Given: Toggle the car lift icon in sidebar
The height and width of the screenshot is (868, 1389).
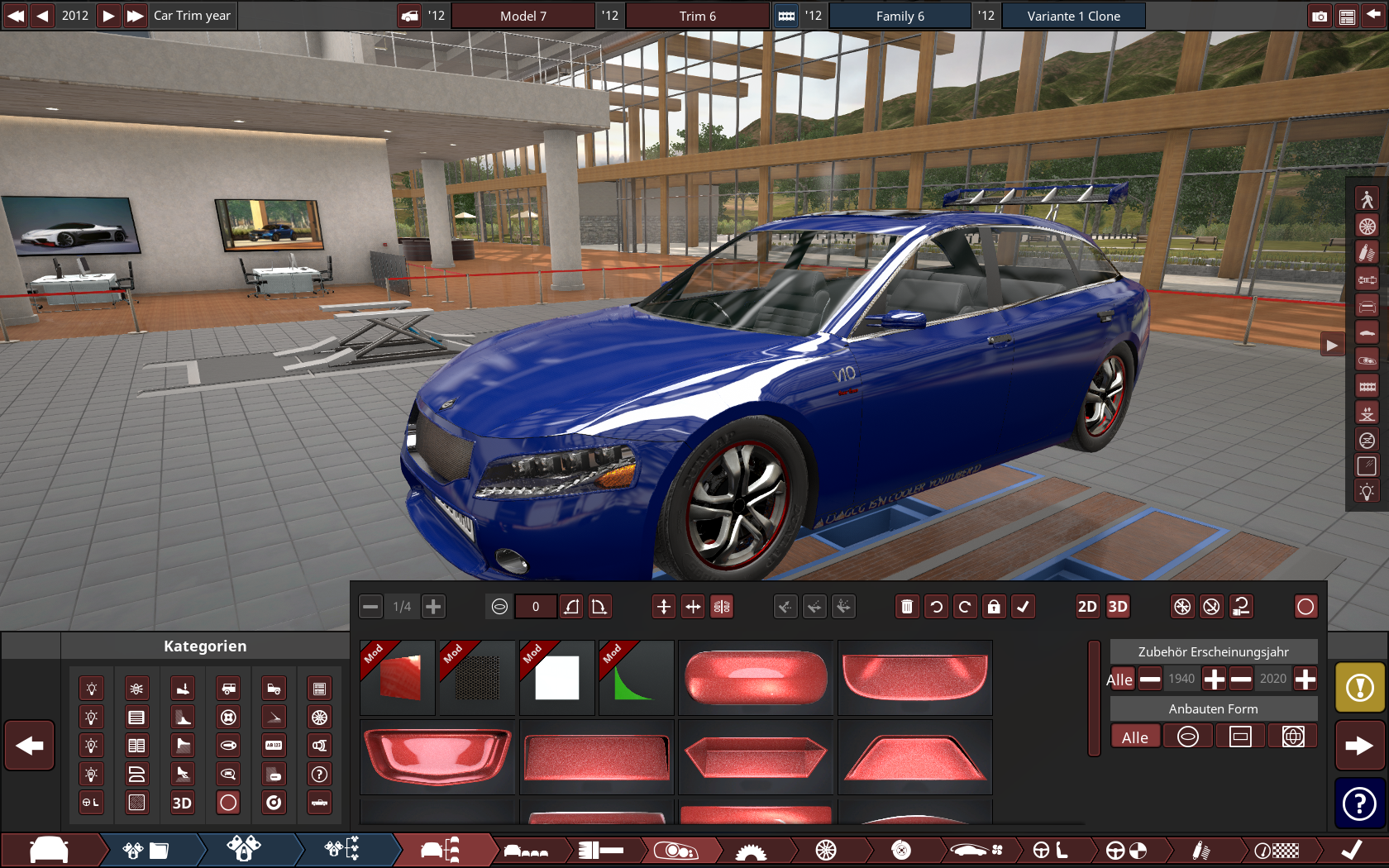Looking at the screenshot, I should pyautogui.click(x=1367, y=413).
